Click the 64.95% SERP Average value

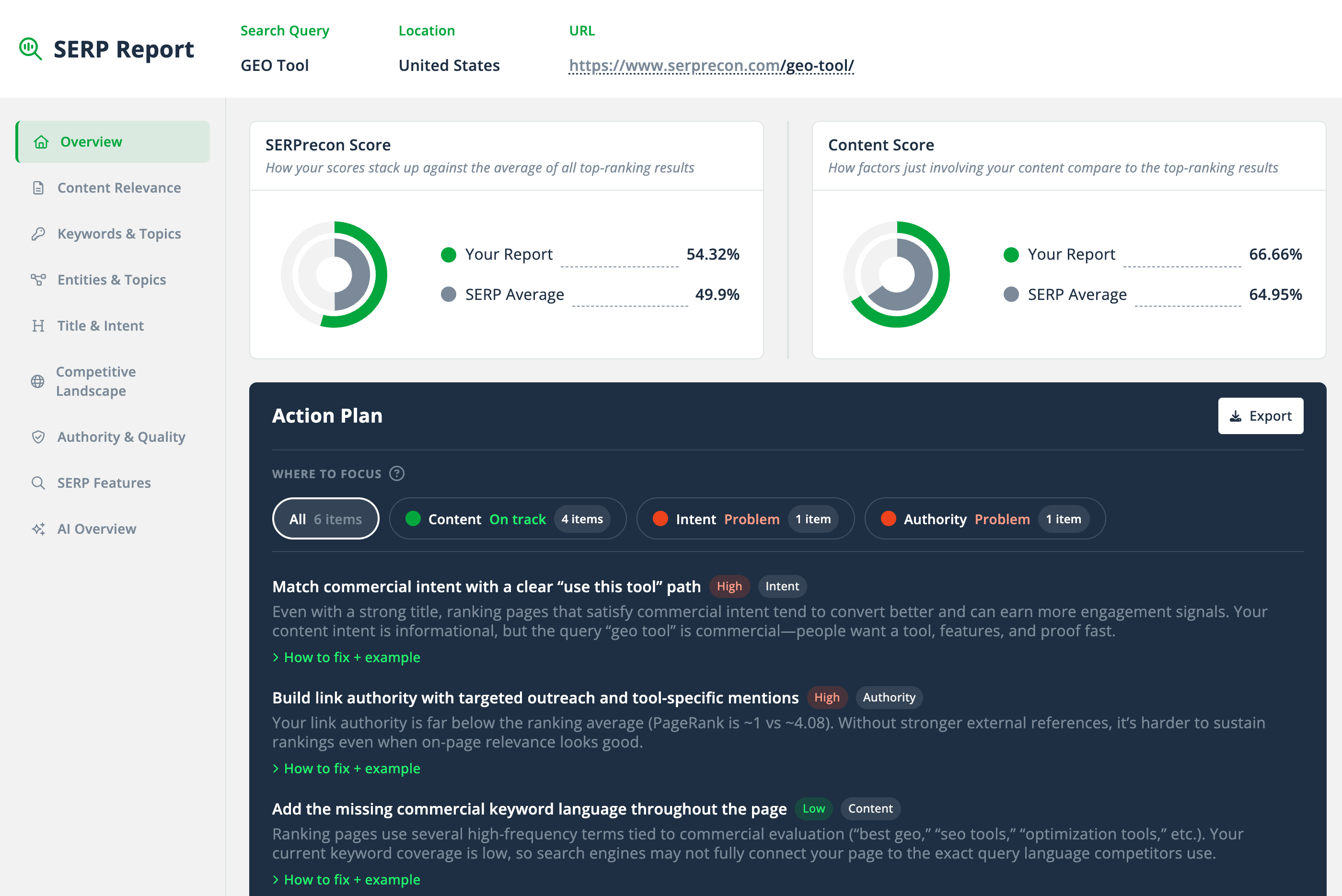(1275, 294)
